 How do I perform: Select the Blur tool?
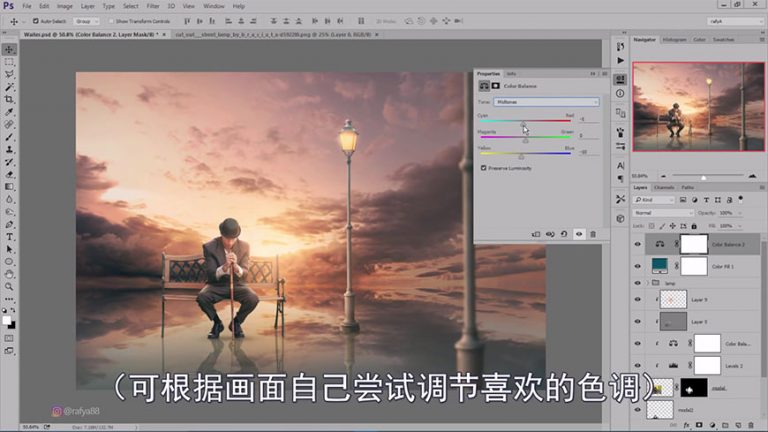point(9,199)
